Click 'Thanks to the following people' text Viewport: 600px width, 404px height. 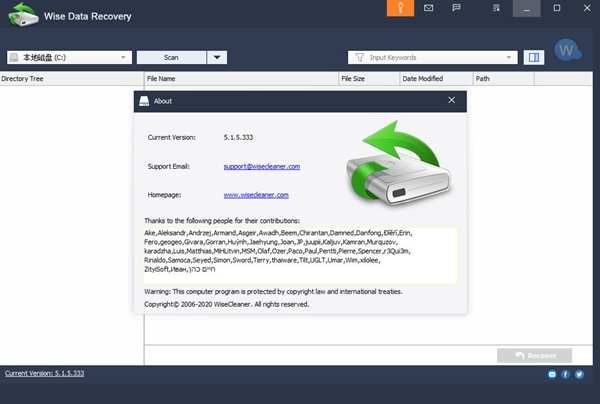click(x=222, y=221)
